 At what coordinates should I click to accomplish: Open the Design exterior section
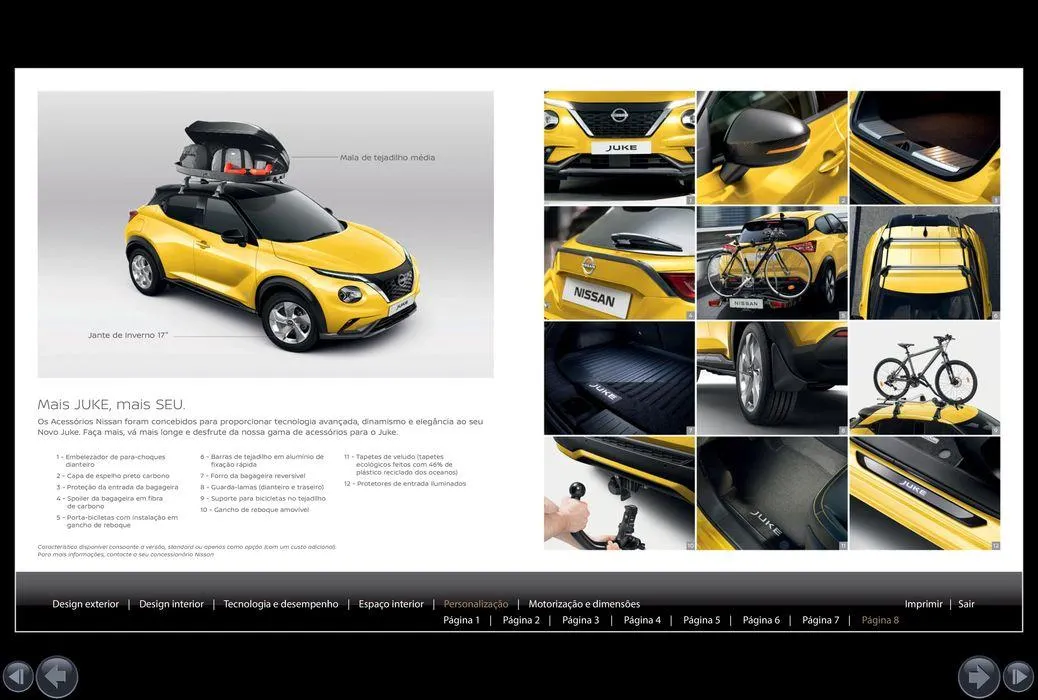pos(85,604)
